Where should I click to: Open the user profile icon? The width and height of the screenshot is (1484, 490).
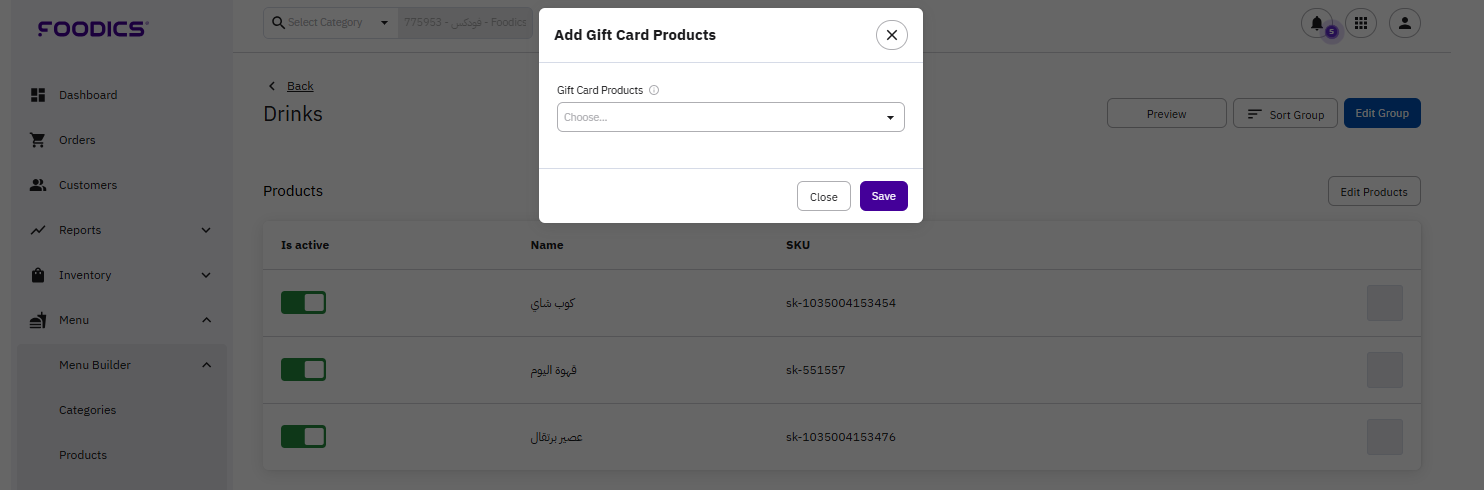point(1404,23)
